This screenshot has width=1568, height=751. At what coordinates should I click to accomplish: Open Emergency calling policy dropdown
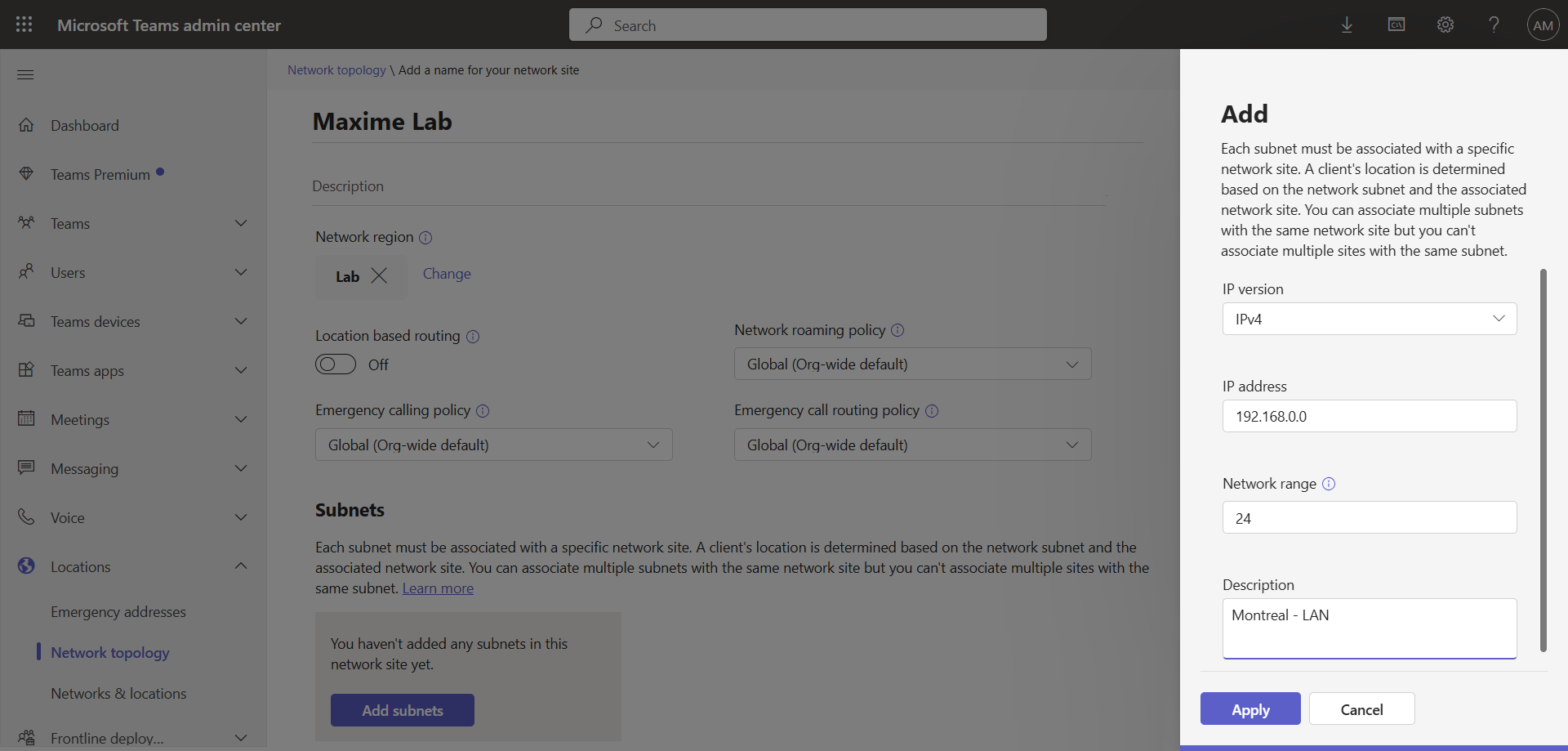tap(493, 445)
